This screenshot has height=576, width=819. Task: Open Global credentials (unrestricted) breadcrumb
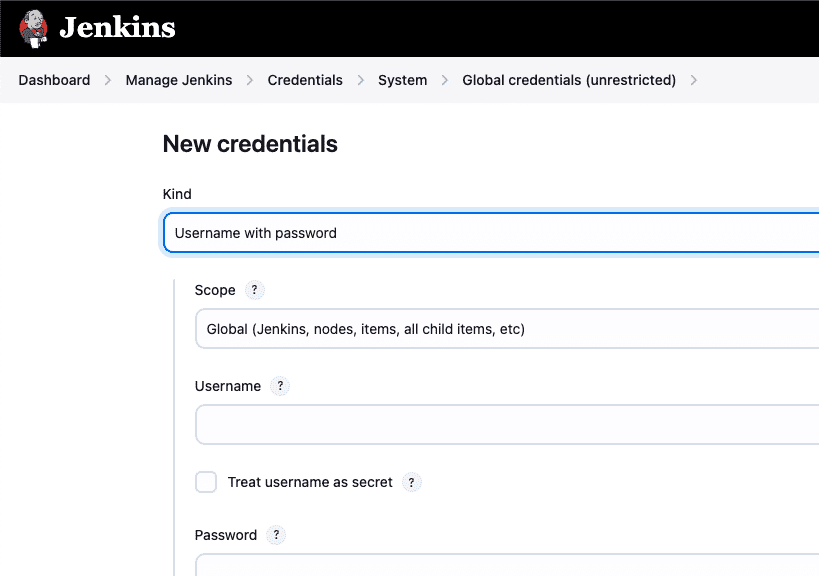(x=568, y=80)
